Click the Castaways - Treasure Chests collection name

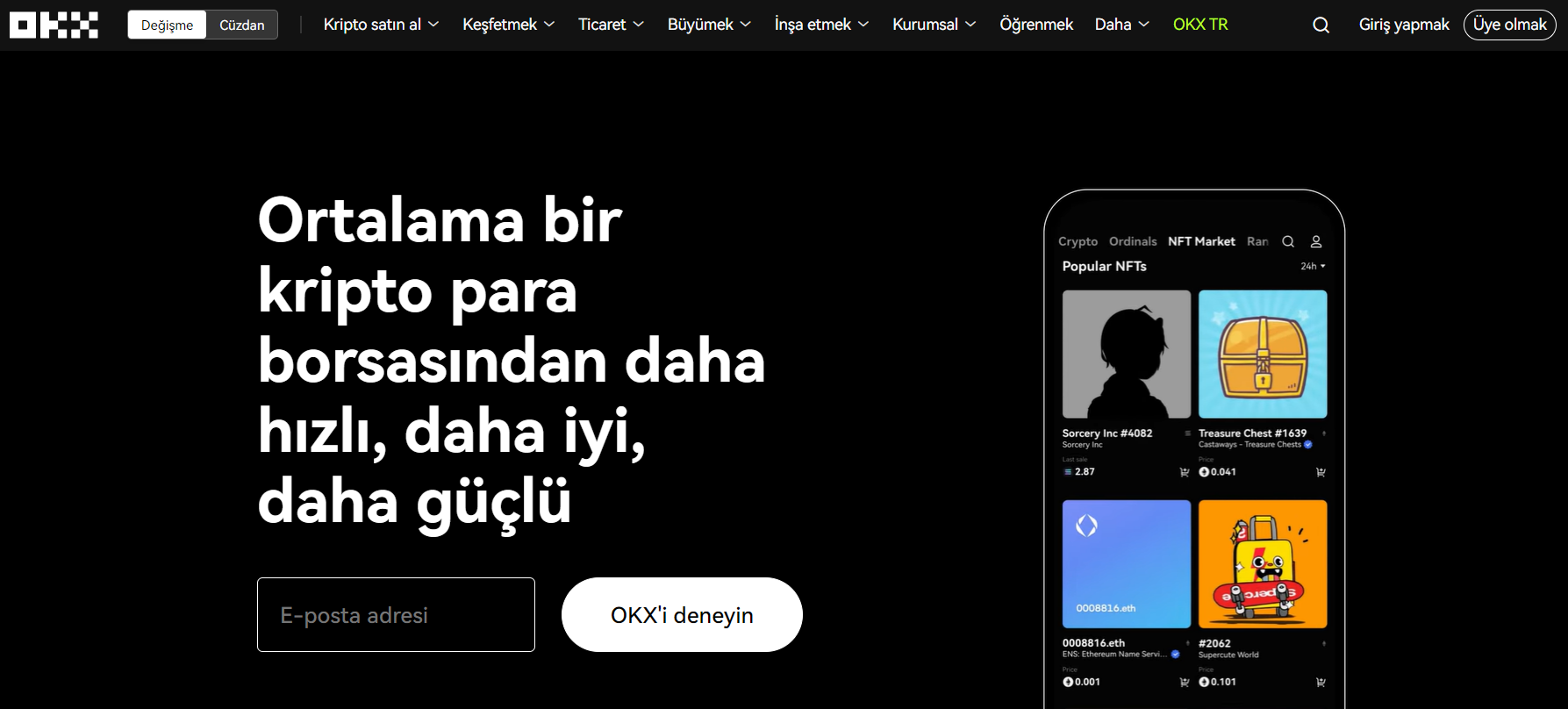coord(1249,445)
